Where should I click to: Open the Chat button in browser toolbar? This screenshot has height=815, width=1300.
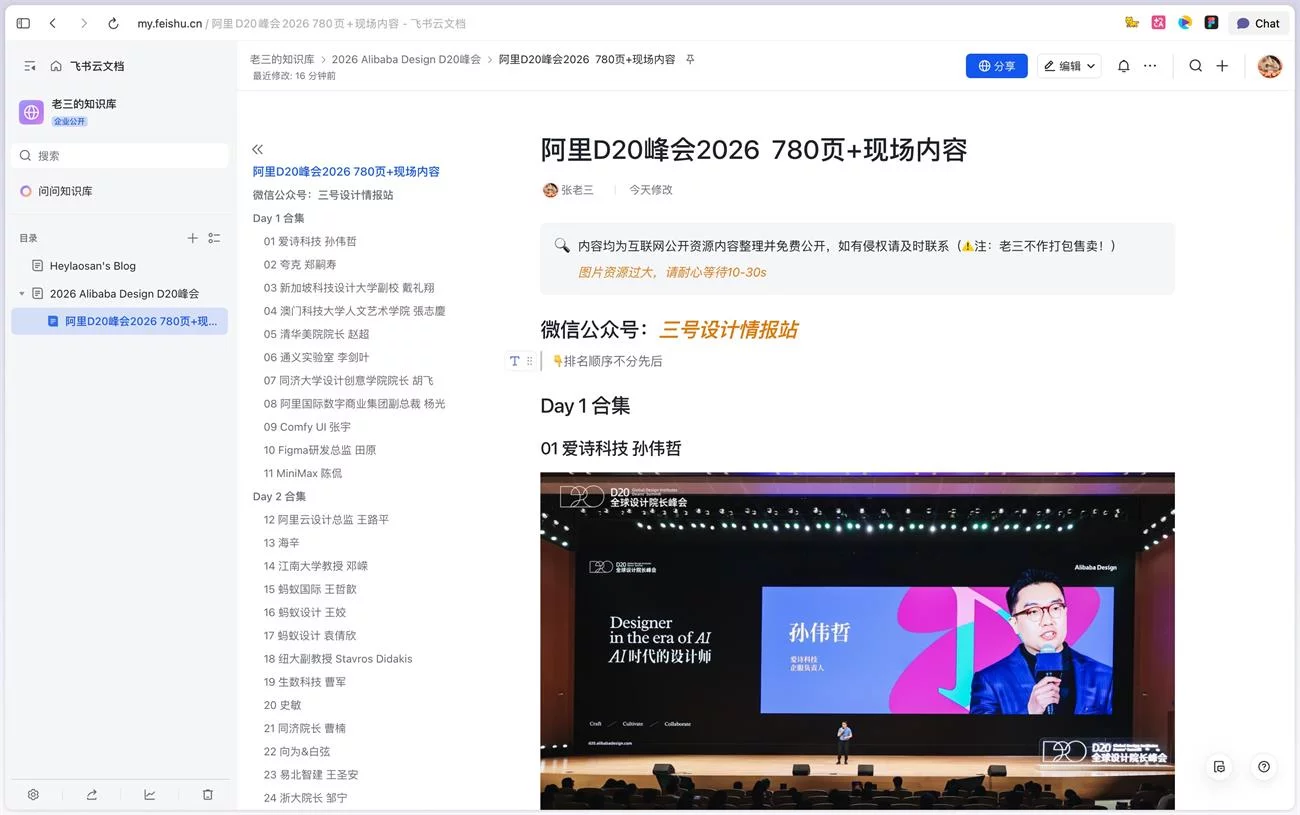click(x=1258, y=23)
